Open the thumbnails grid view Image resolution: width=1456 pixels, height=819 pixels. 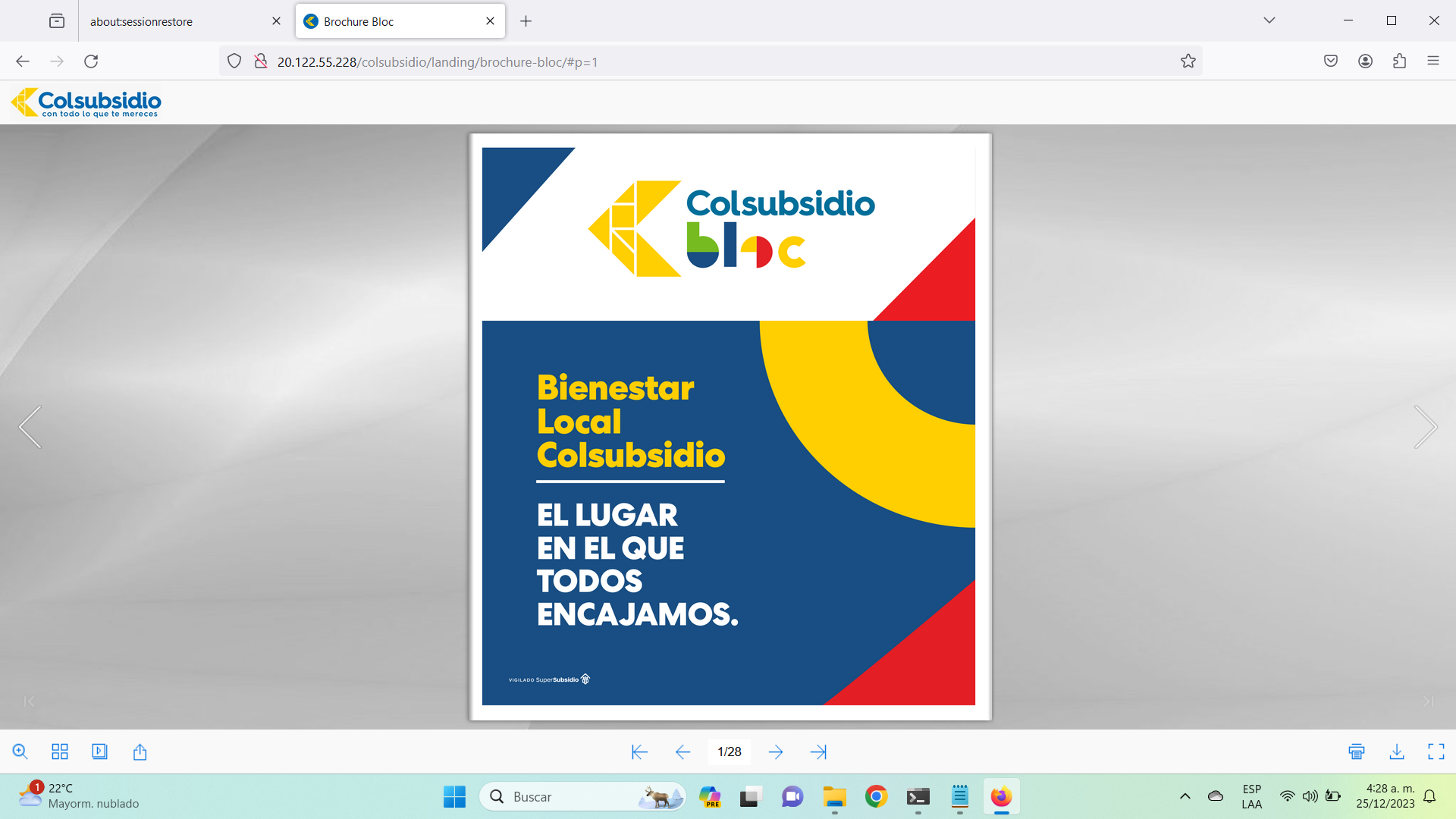tap(60, 752)
